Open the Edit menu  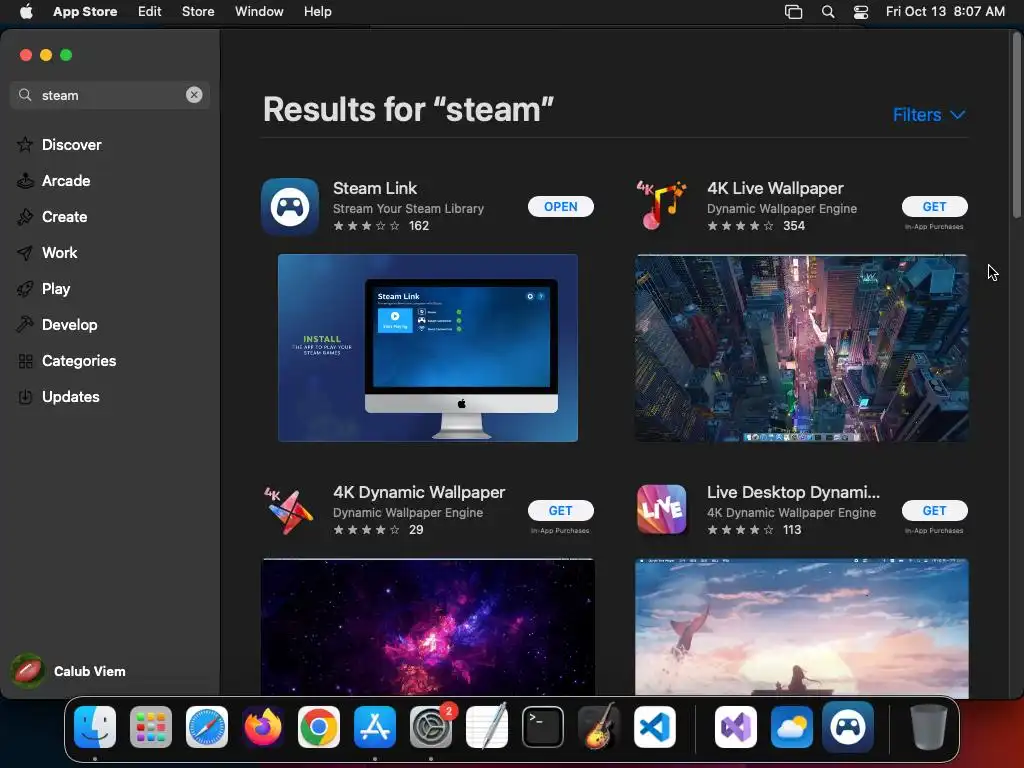[x=150, y=12]
